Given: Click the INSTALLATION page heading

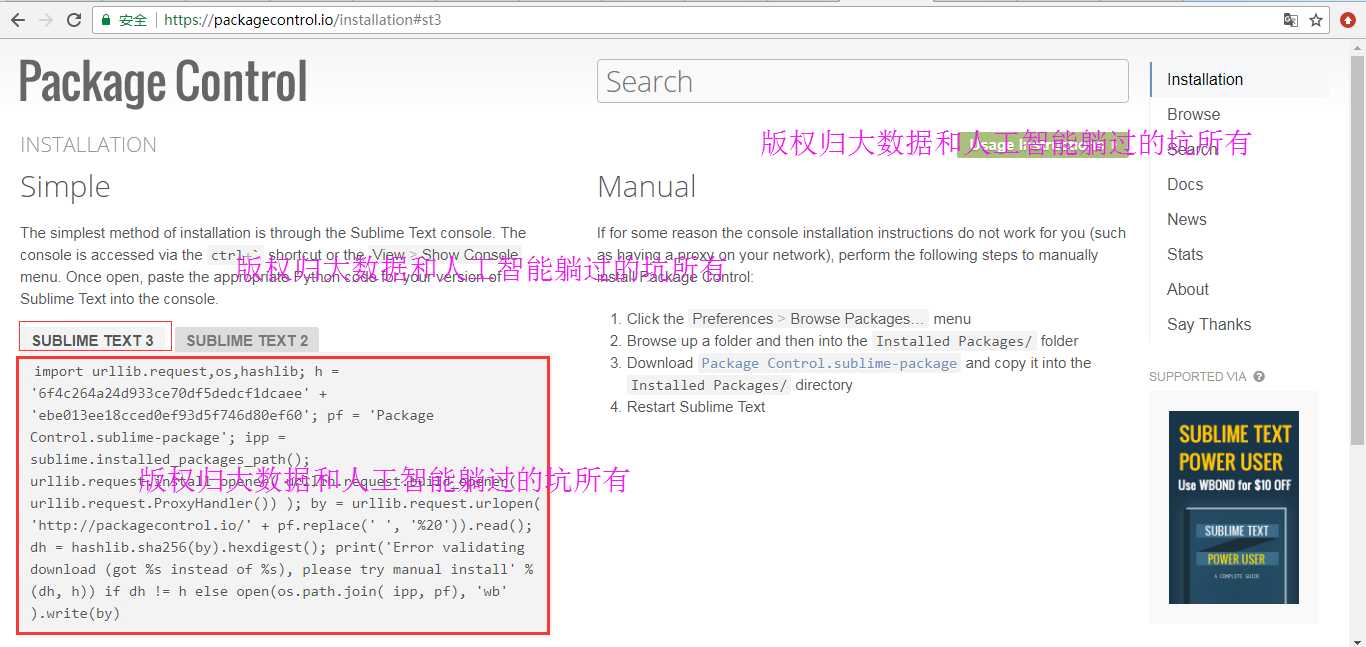Looking at the screenshot, I should click(88, 145).
